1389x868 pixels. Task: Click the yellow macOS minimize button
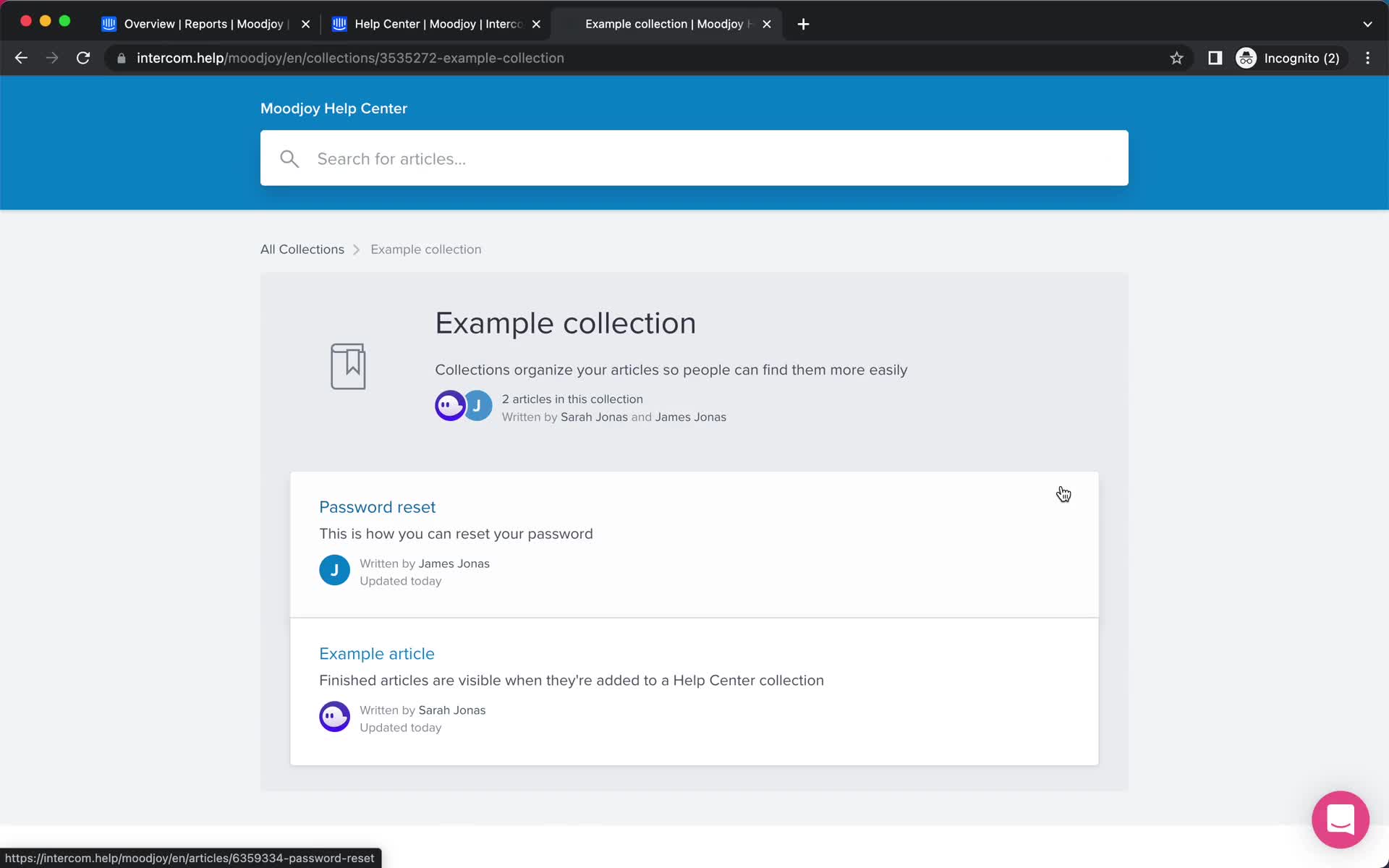click(45, 21)
